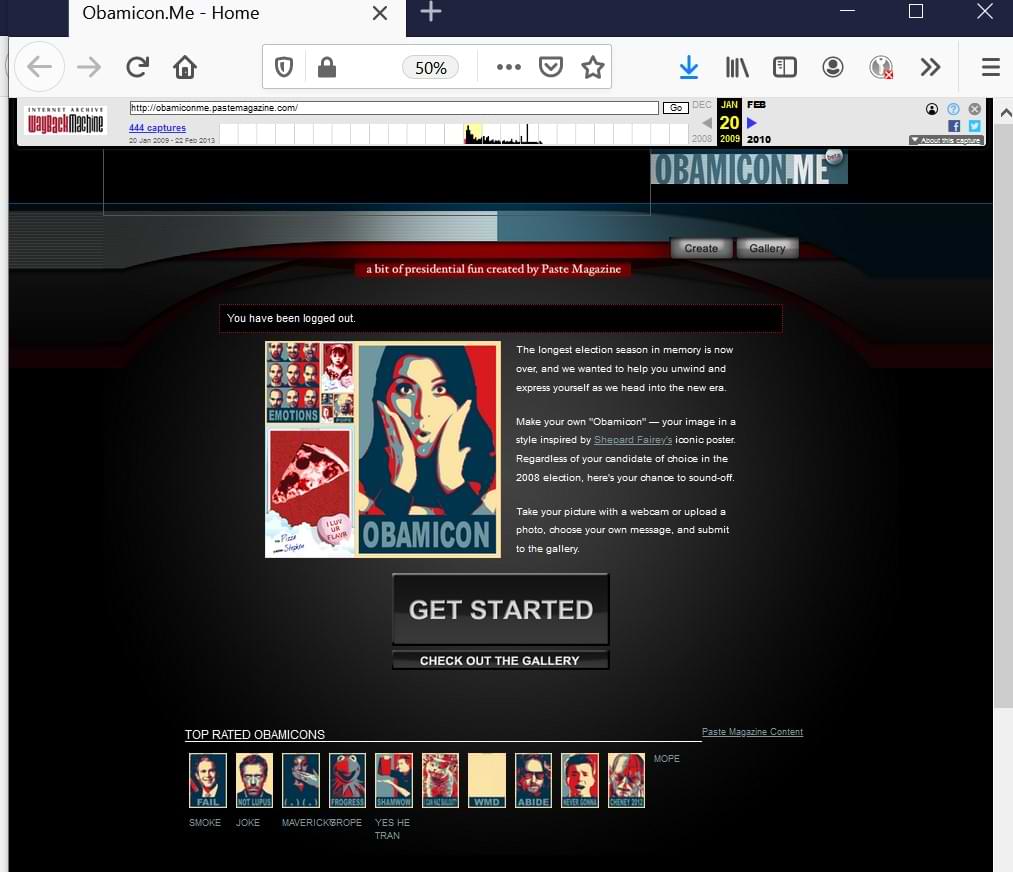Click the YES HE TRAN caption

[x=392, y=829]
